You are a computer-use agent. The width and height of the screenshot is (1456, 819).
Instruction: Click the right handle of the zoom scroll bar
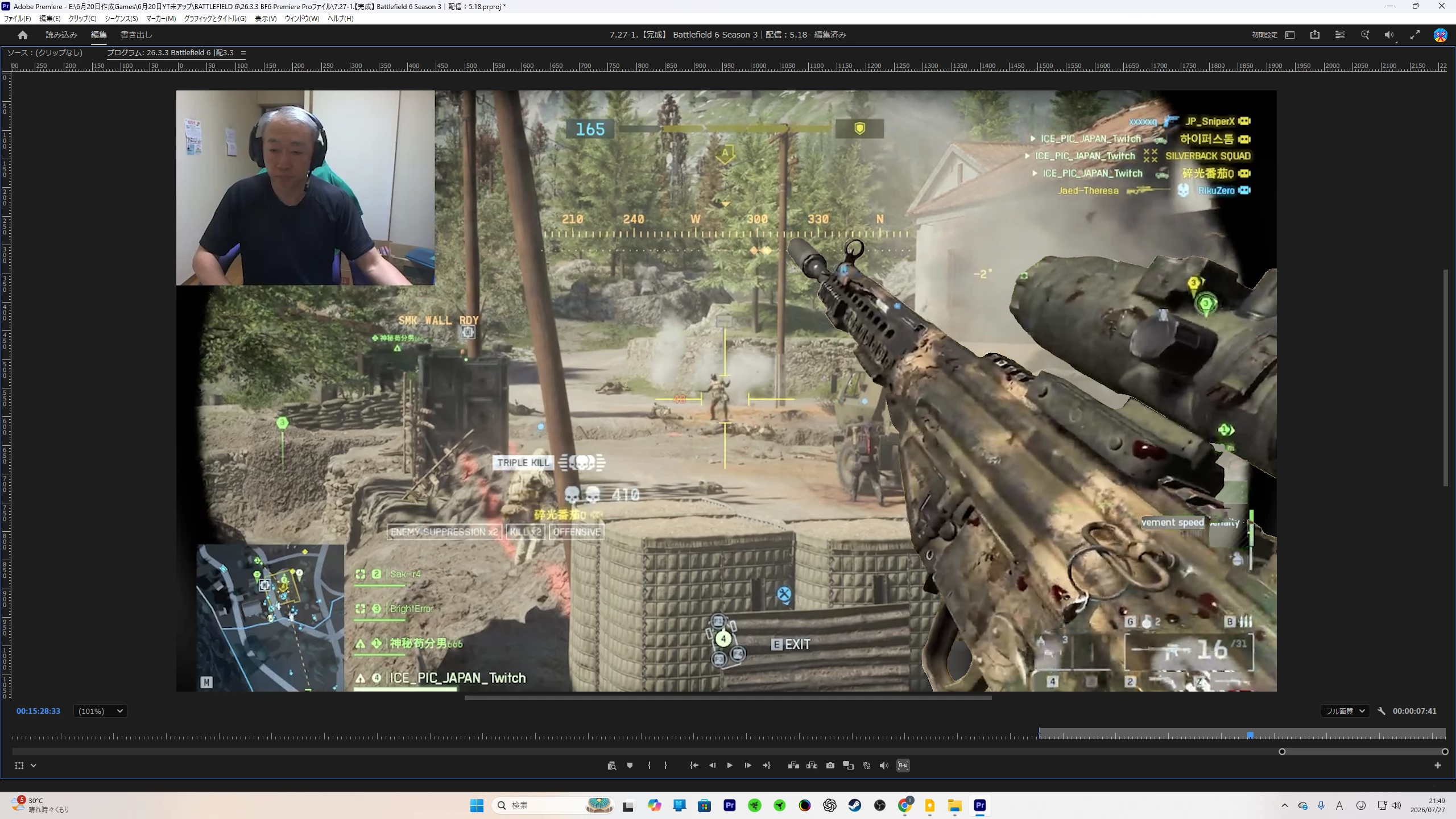tap(1445, 752)
